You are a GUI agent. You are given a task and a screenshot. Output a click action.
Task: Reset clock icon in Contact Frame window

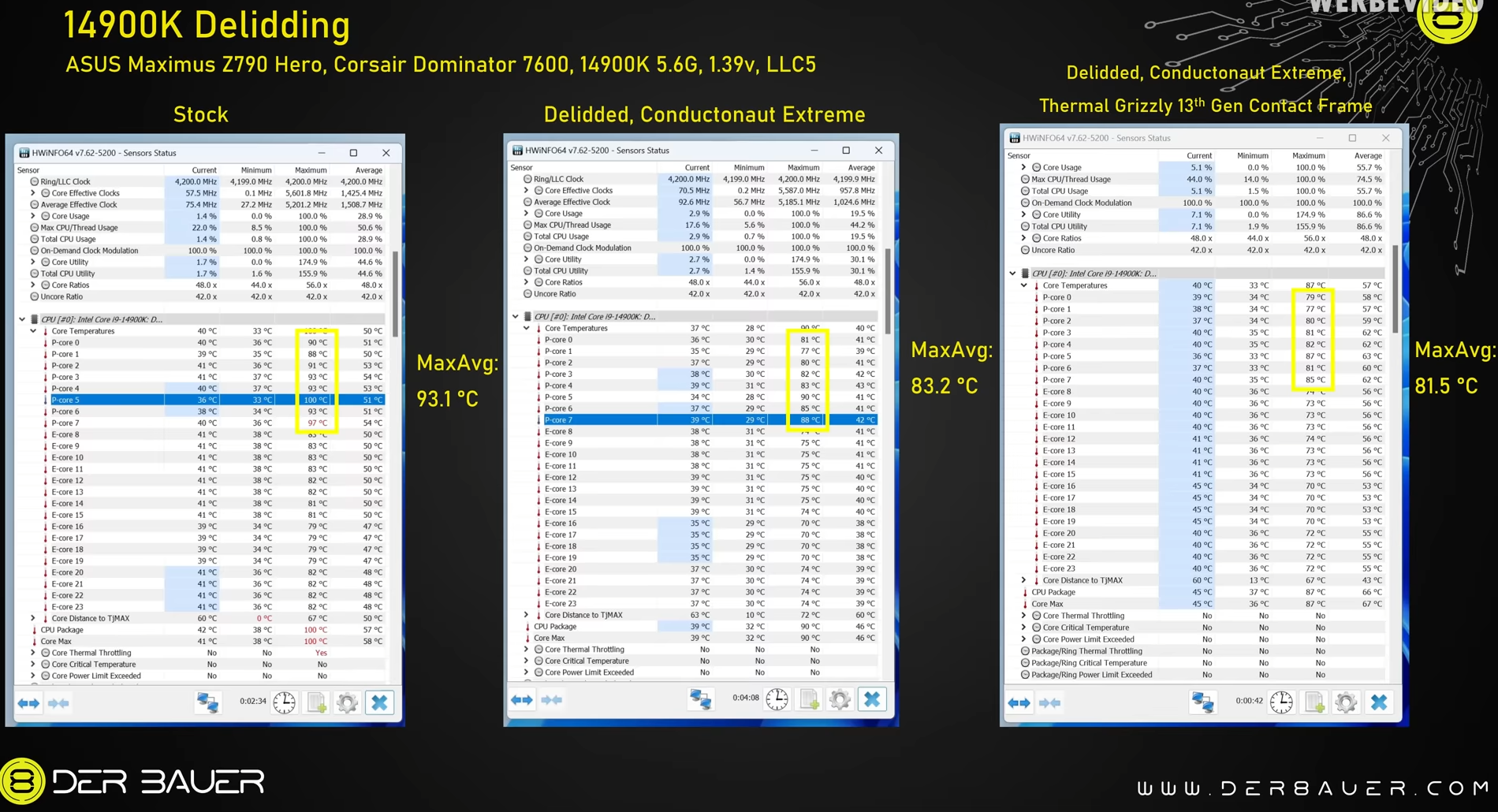tap(1282, 702)
